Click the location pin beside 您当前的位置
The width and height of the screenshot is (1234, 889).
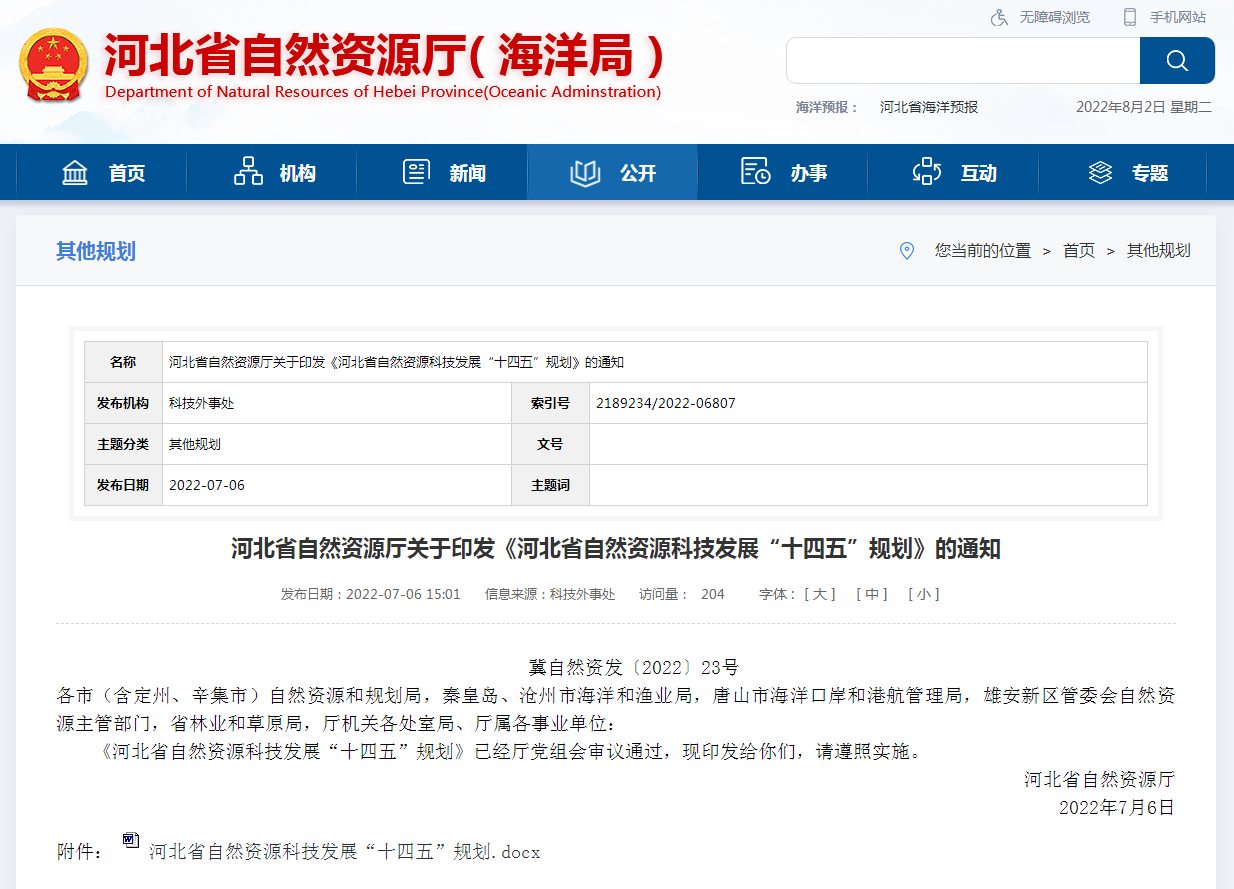(907, 251)
